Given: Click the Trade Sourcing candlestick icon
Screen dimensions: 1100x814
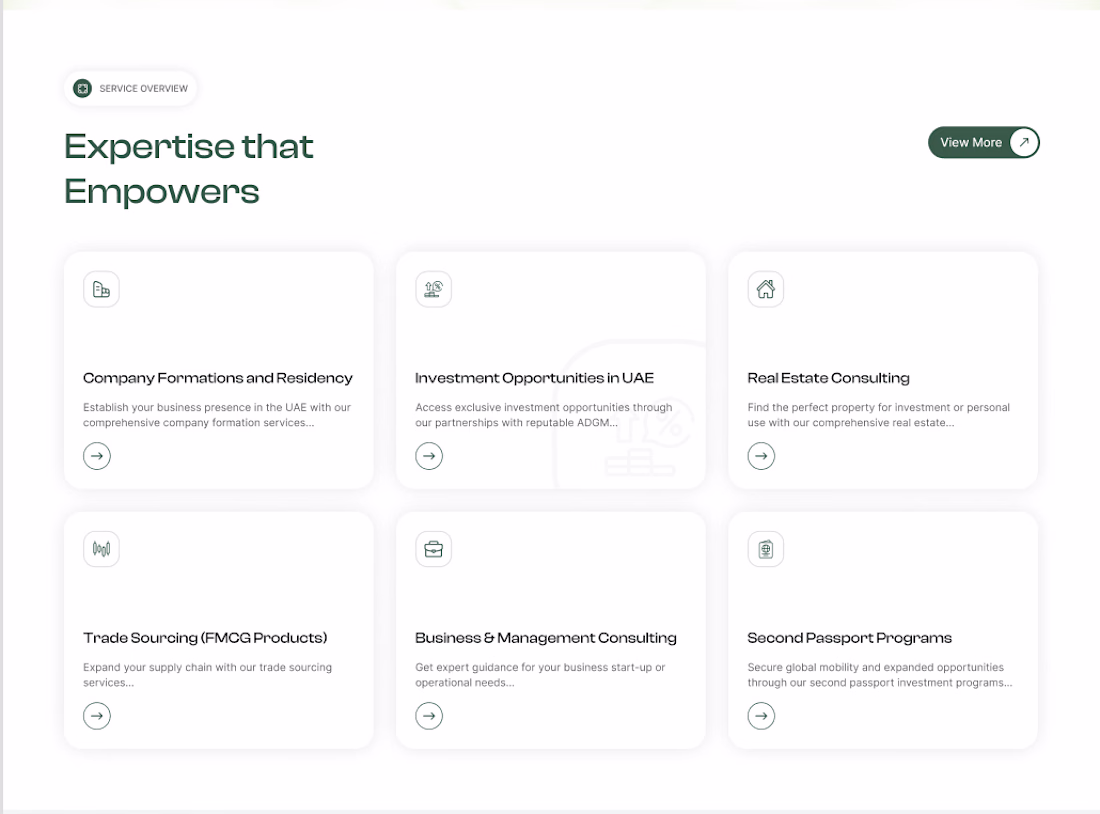Looking at the screenshot, I should point(101,549).
